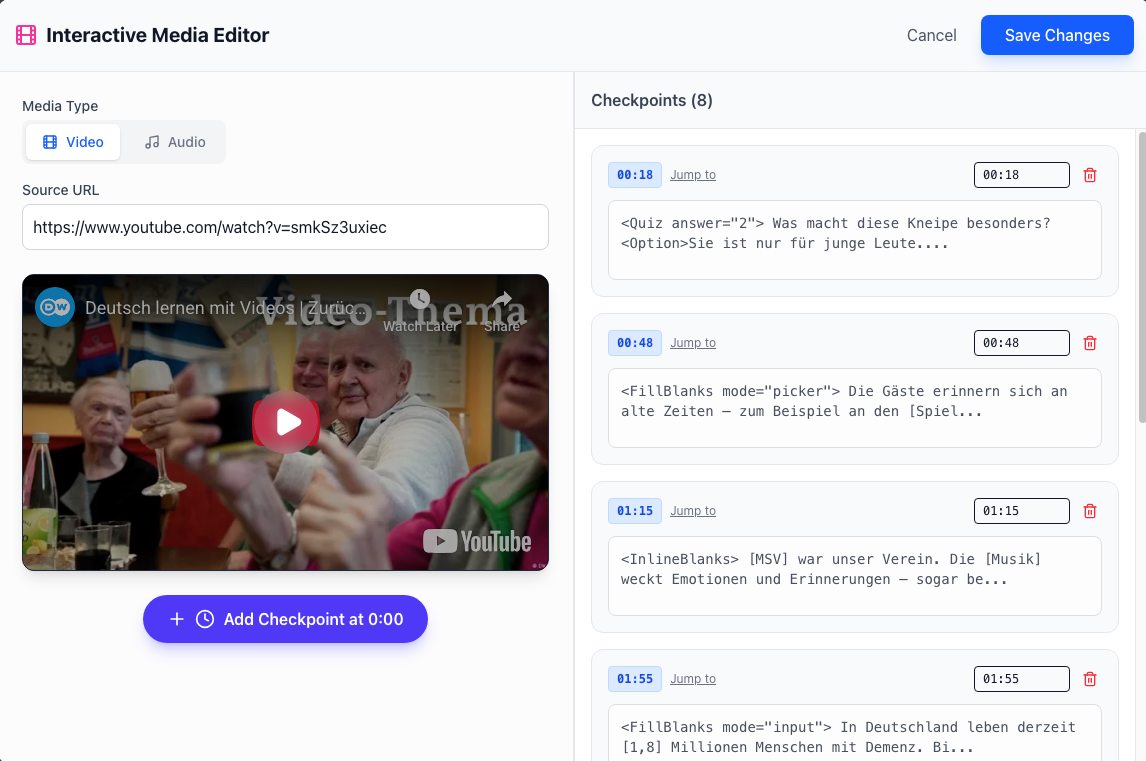Jump to the 01:15 checkpoint

(x=693, y=511)
